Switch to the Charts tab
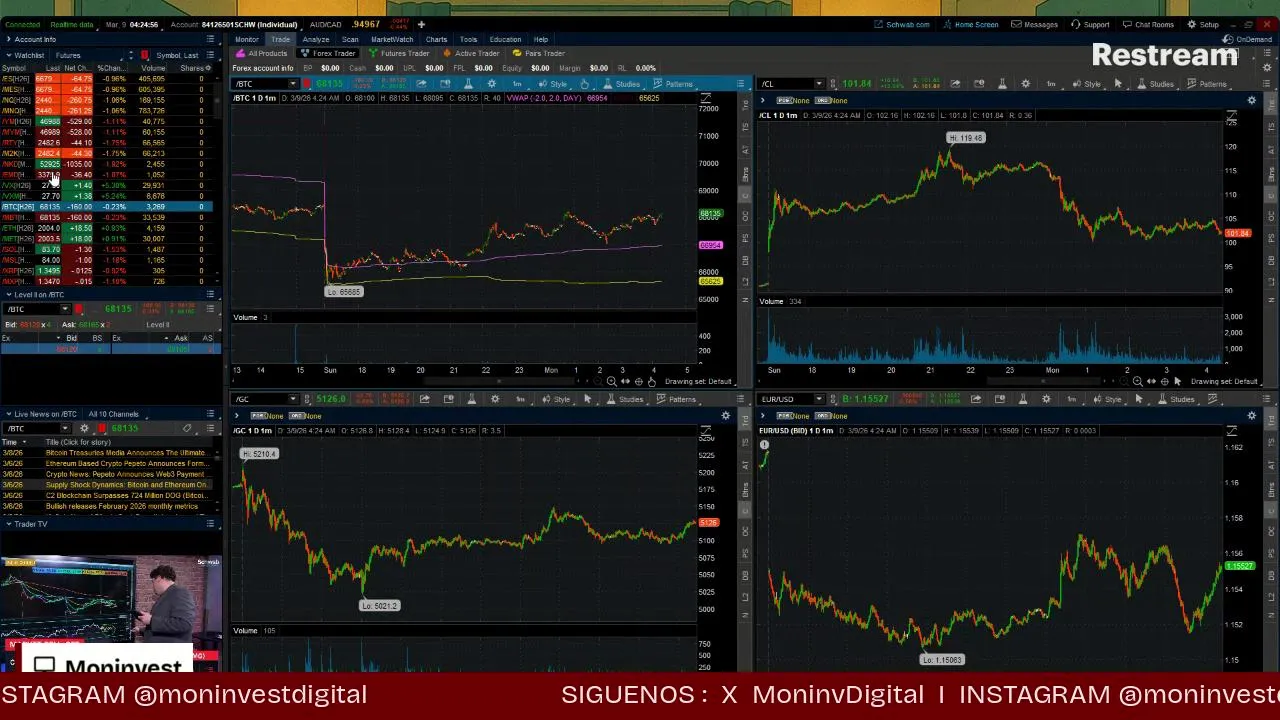 click(x=436, y=39)
